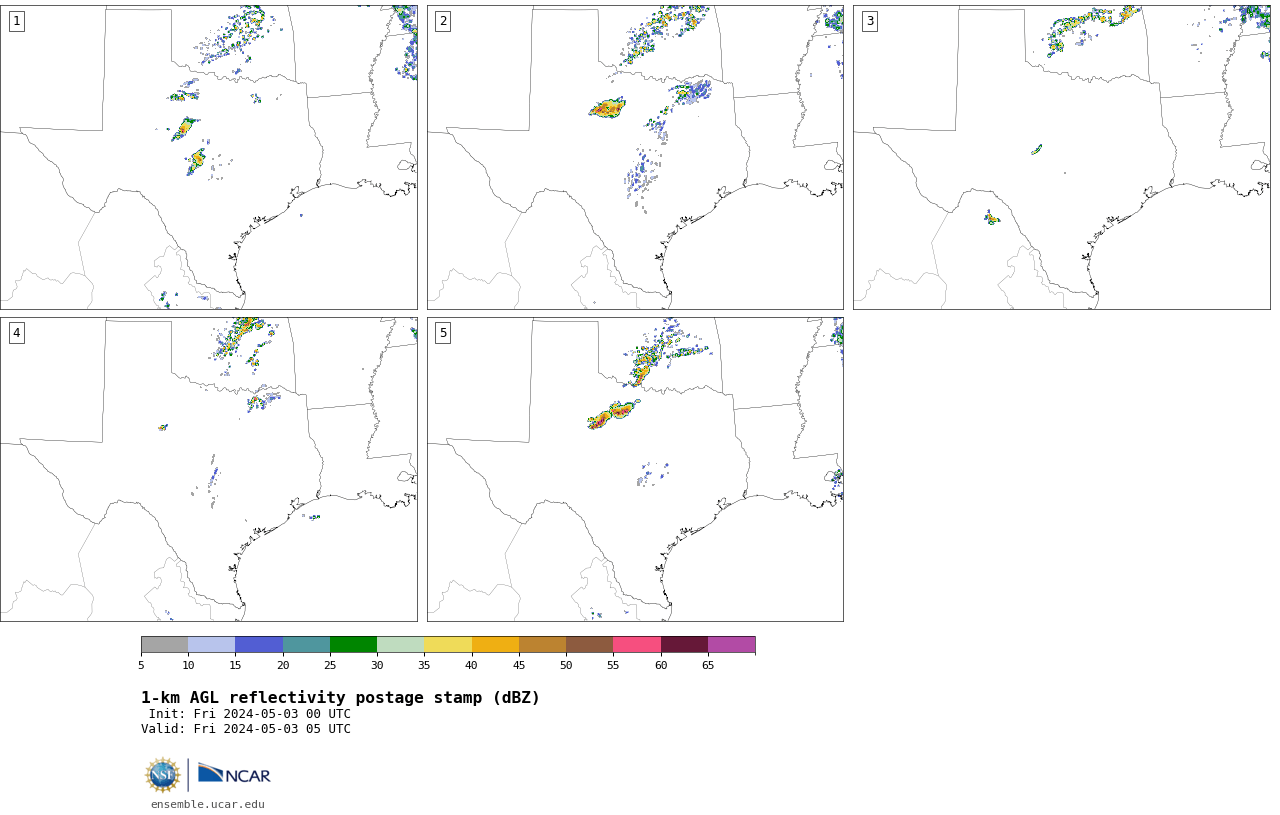The image size is (1280, 815).
Task: Click the colorbar tick label 20
Action: 283,665
